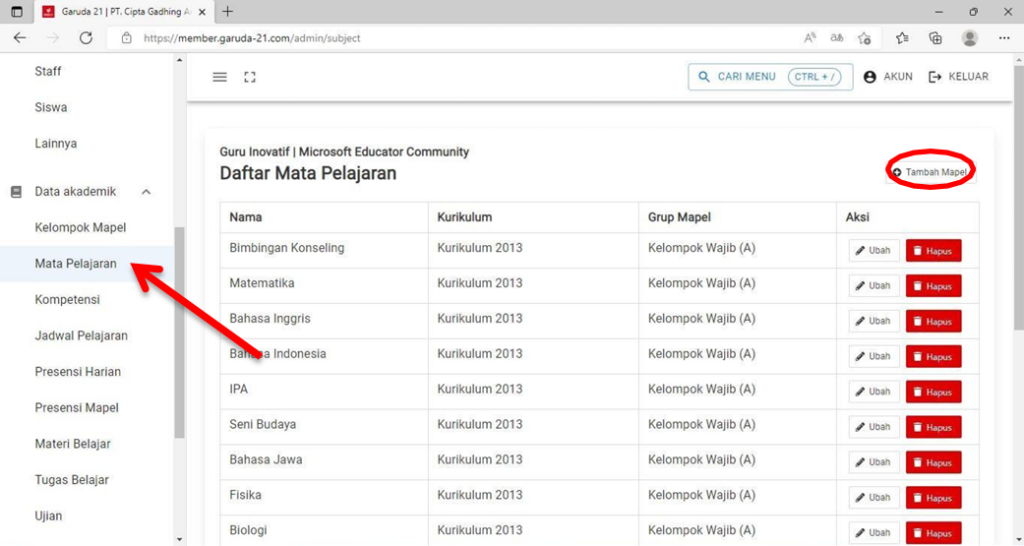This screenshot has height=546, width=1024.
Task: Click the KELUAR logout button
Action: click(959, 76)
